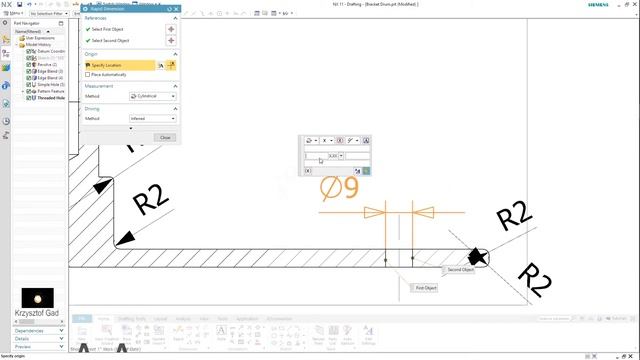Click the Undo arrow in title bar
This screenshot has width=640, height=360.
pos(29,4)
